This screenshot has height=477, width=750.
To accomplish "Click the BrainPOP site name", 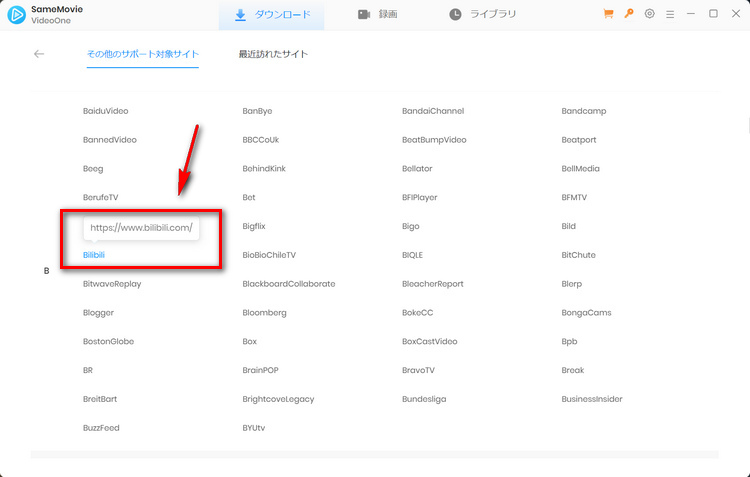I will click(260, 370).
